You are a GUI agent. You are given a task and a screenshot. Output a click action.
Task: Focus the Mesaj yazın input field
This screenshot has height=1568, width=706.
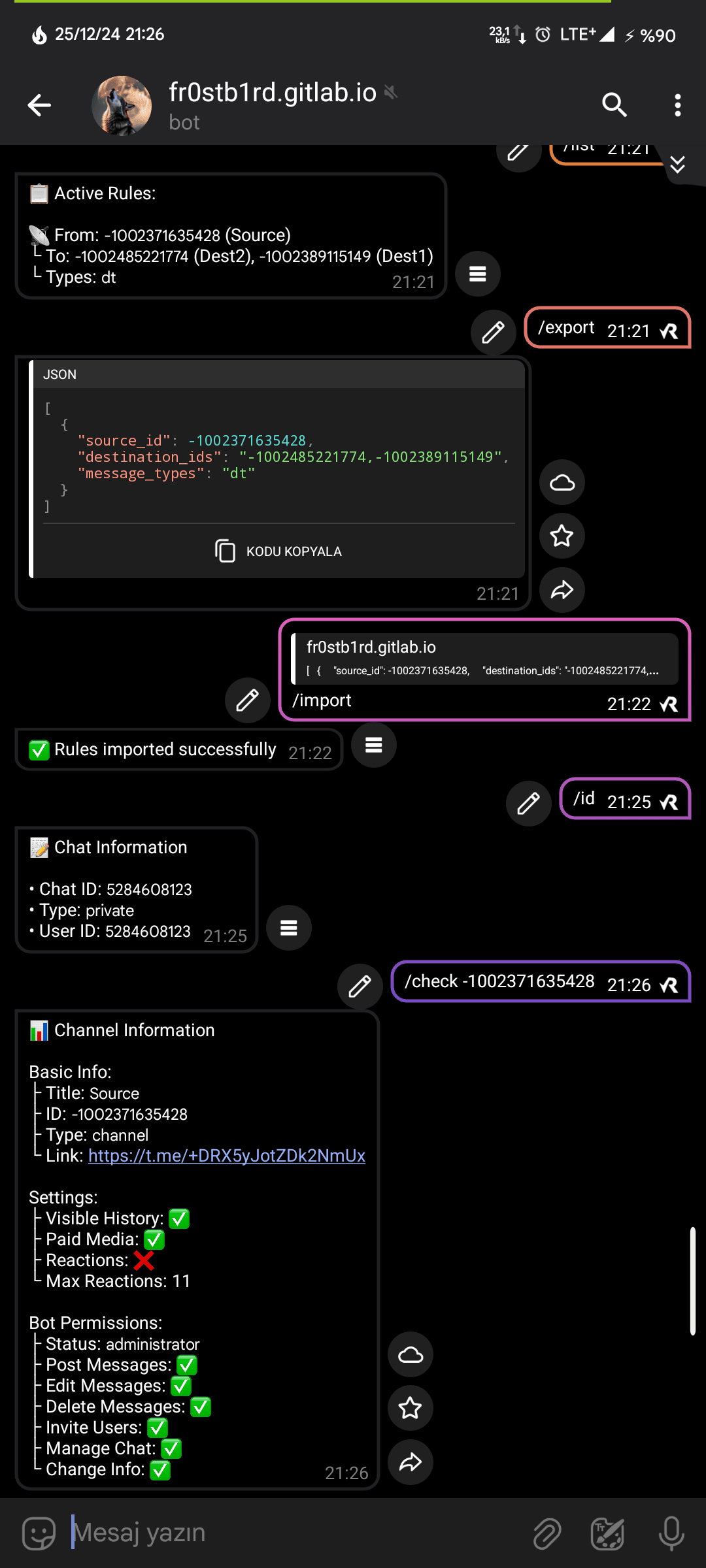pos(294,1533)
